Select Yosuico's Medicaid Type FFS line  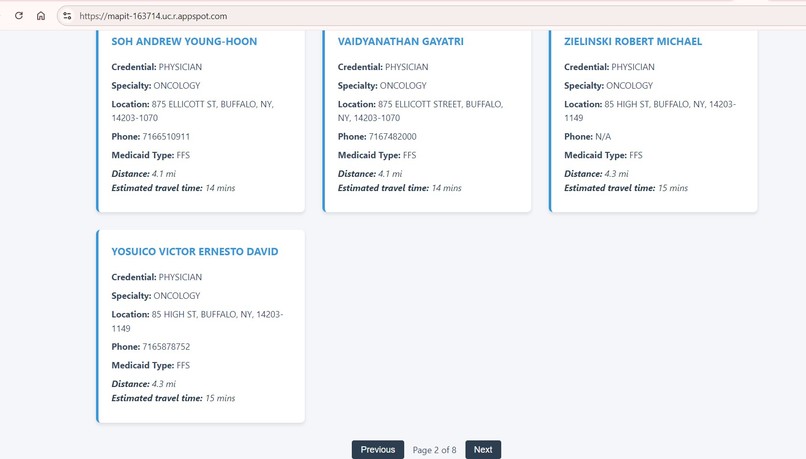(x=151, y=365)
